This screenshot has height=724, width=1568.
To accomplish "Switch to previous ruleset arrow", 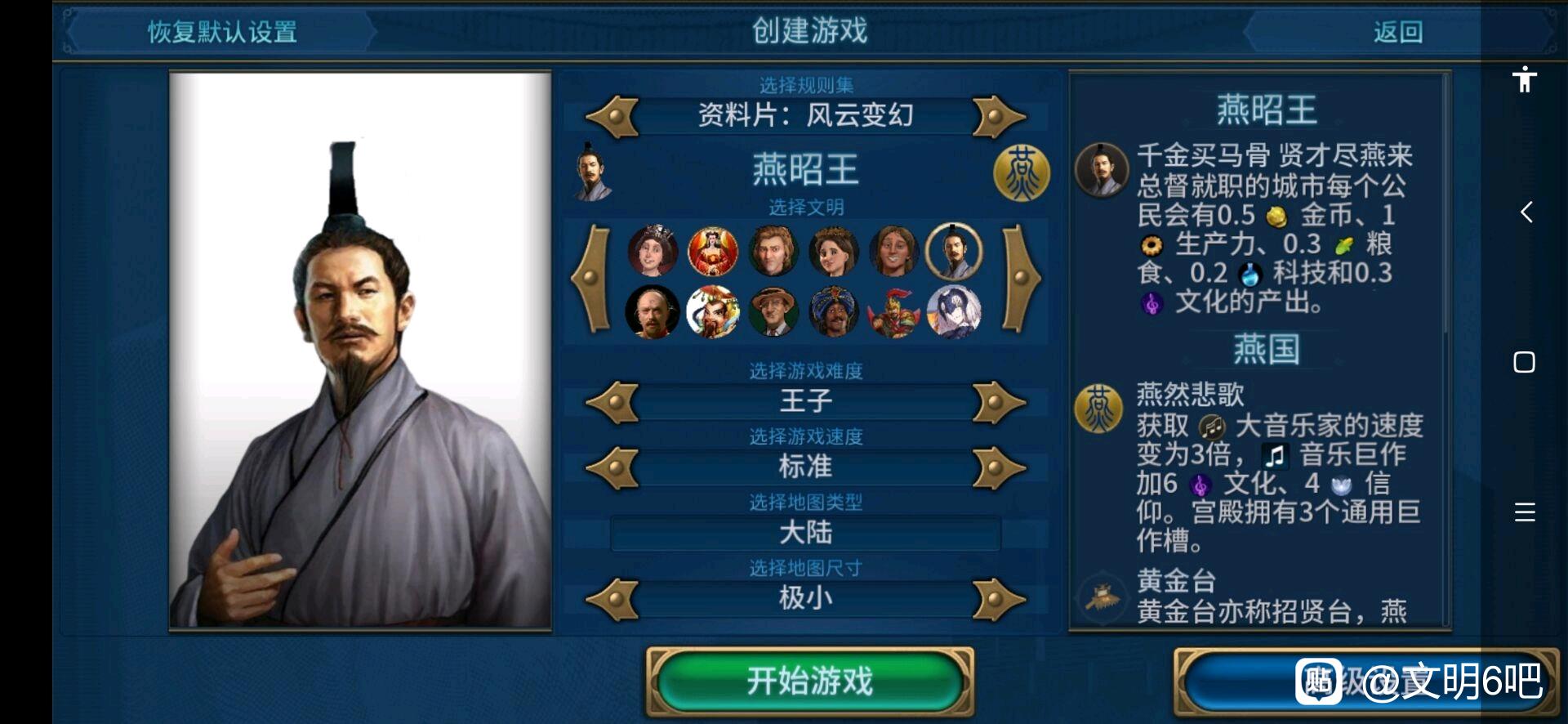I will [x=613, y=117].
